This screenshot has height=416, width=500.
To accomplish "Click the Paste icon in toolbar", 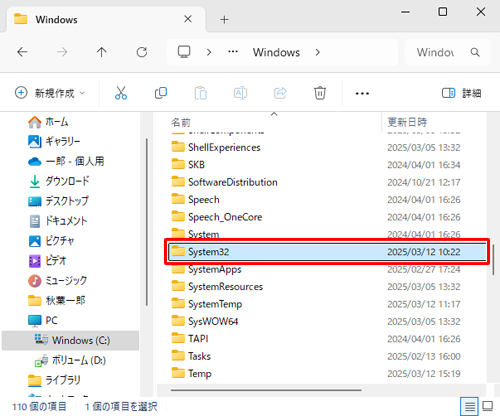I will [x=201, y=93].
